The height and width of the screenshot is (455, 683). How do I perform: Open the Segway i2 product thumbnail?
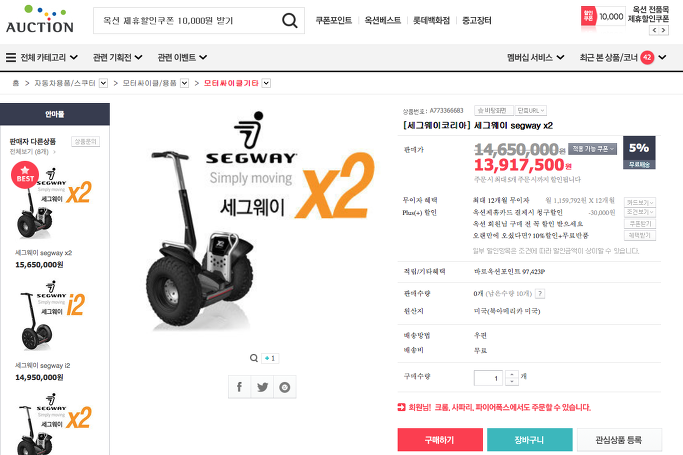point(52,316)
